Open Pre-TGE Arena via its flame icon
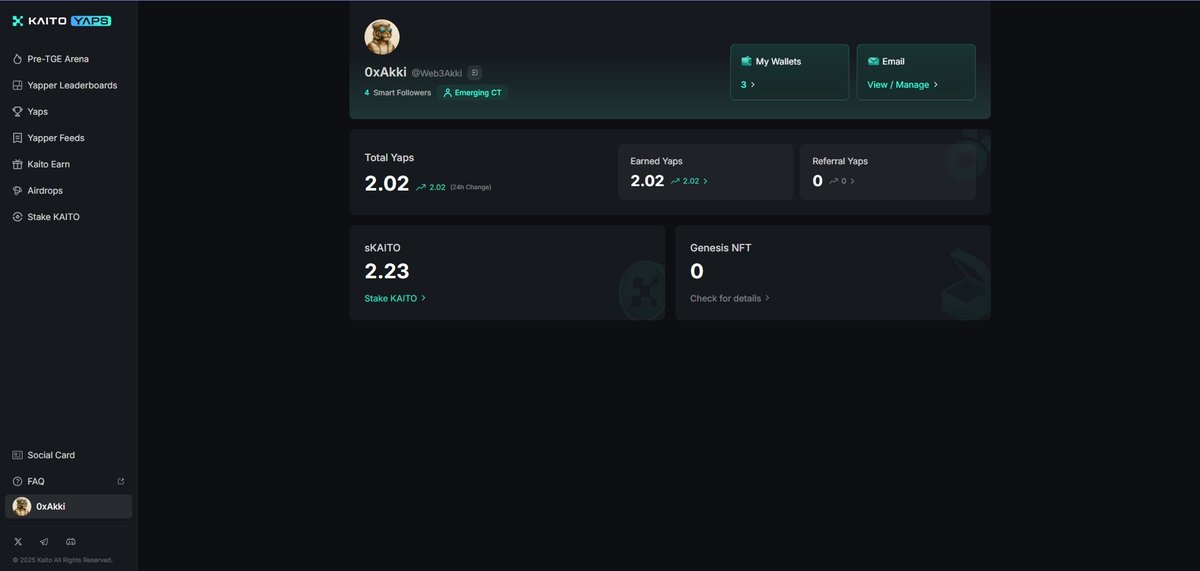The width and height of the screenshot is (1200, 571). pos(17,59)
